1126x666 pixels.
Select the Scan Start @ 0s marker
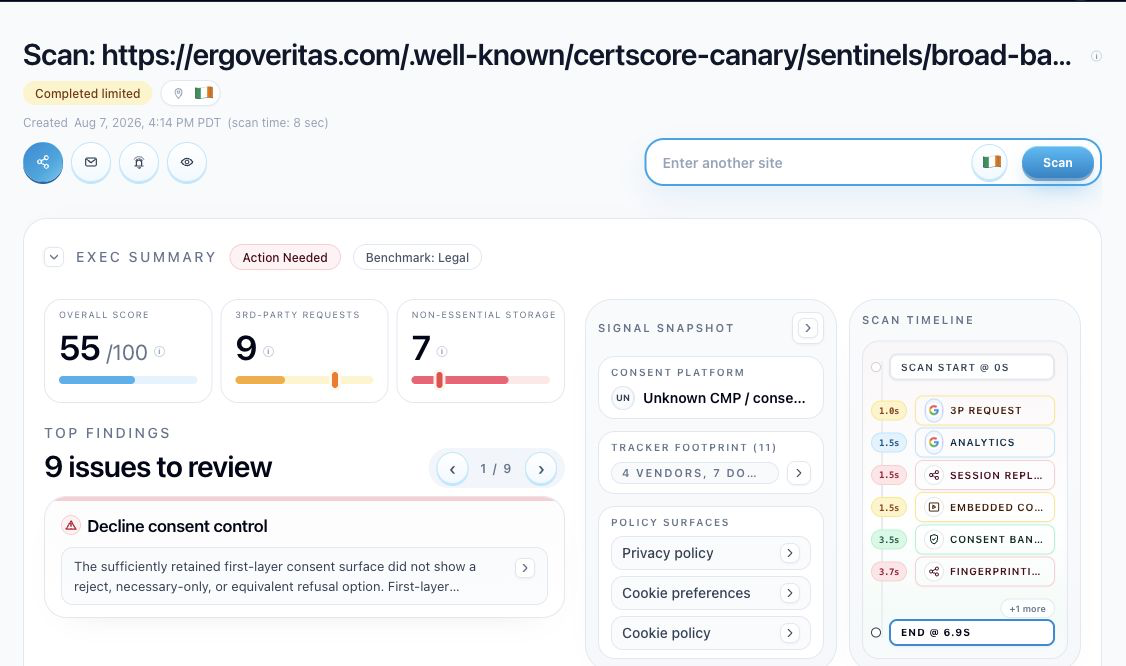point(972,367)
